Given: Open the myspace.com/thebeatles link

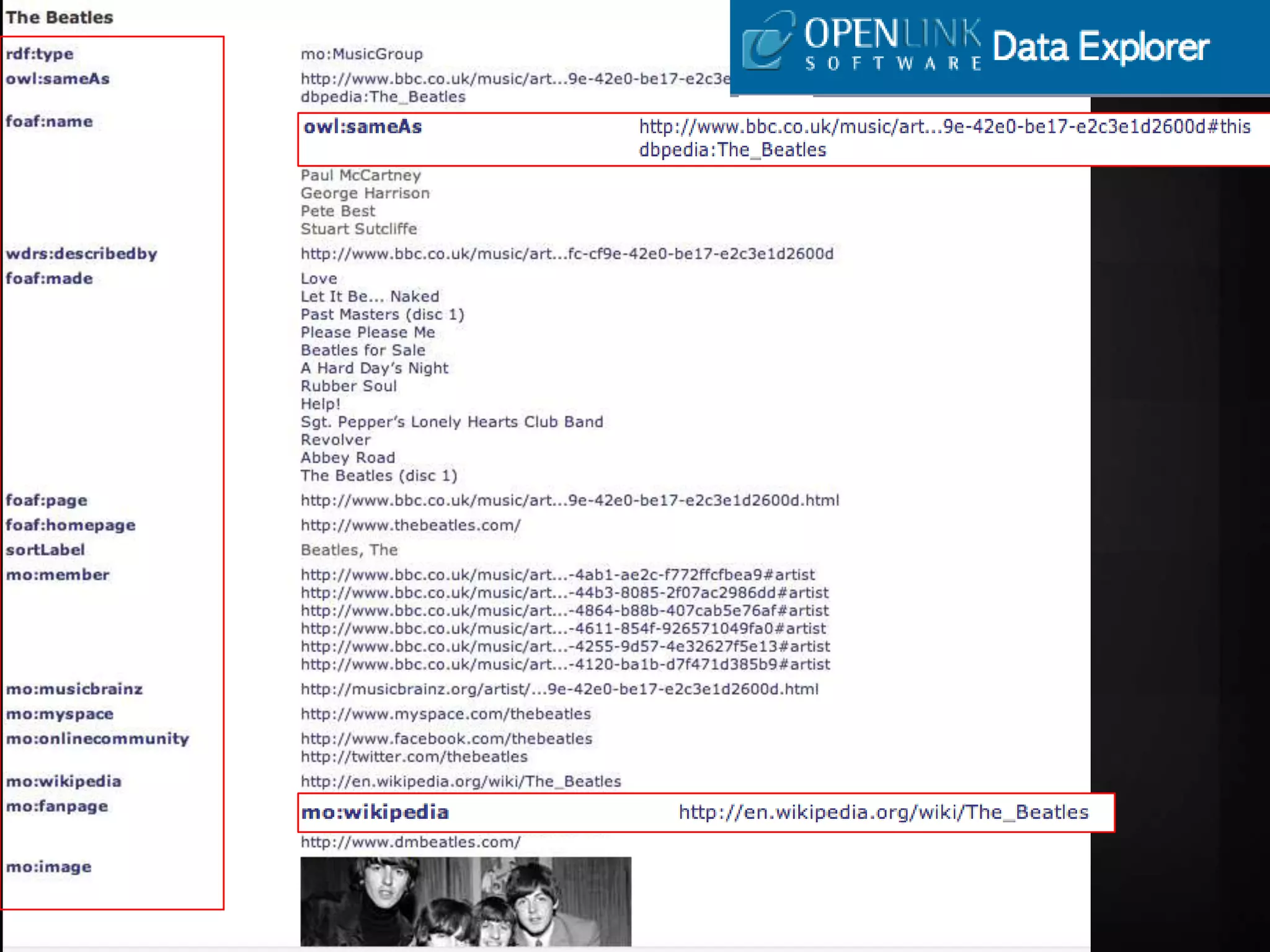Looking at the screenshot, I should [445, 714].
